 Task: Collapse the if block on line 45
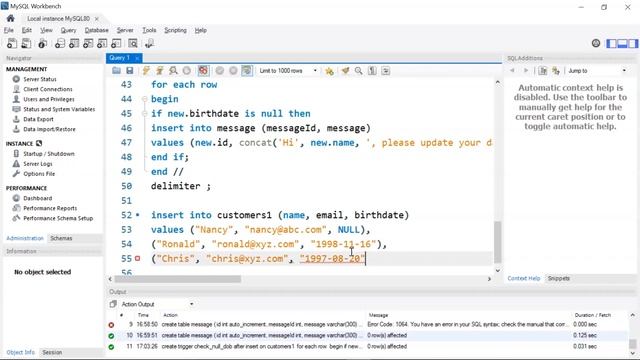point(144,113)
